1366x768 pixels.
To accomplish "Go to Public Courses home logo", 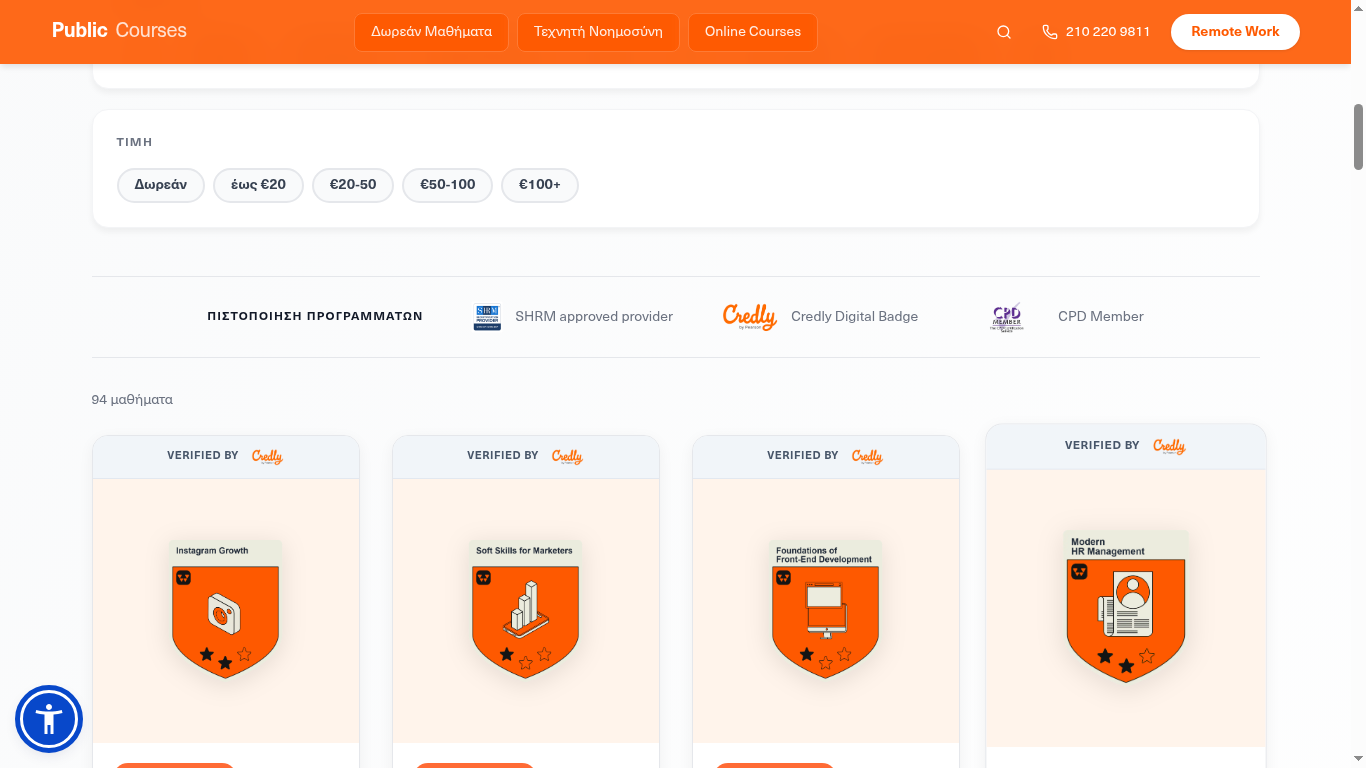I will (x=119, y=31).
